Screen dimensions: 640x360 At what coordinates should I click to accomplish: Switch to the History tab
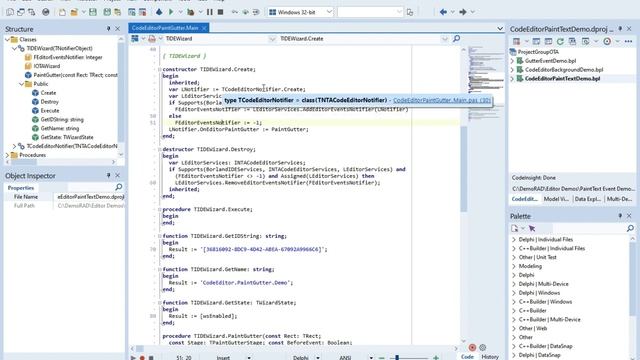coord(490,356)
